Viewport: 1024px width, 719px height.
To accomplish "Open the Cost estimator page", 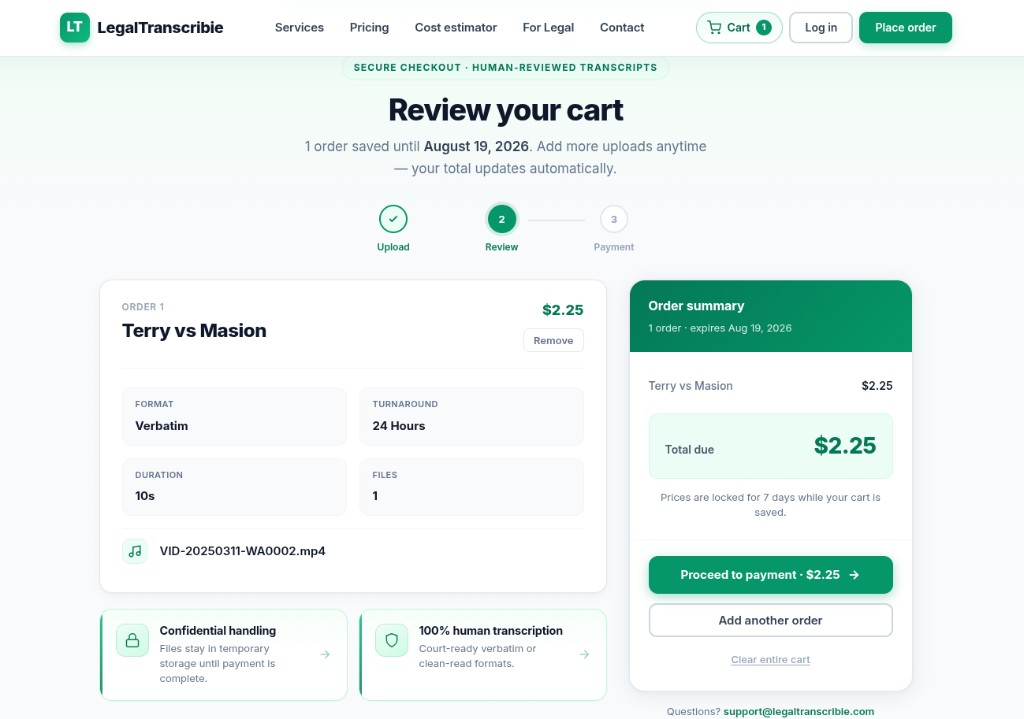I will coord(456,27).
